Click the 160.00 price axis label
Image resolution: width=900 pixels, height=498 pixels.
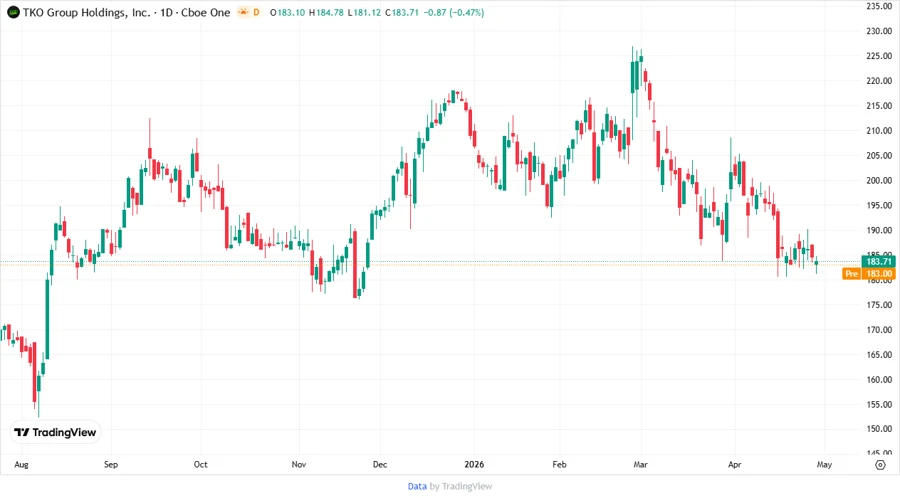pyautogui.click(x=879, y=380)
